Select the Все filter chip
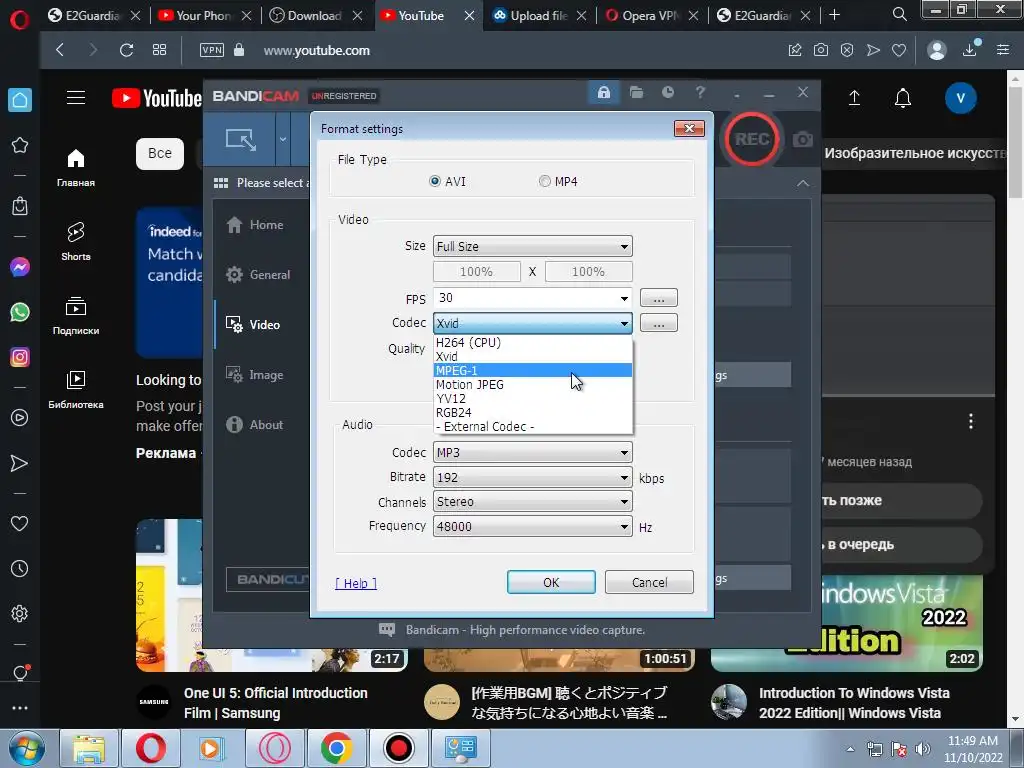The image size is (1024, 768). [x=160, y=153]
